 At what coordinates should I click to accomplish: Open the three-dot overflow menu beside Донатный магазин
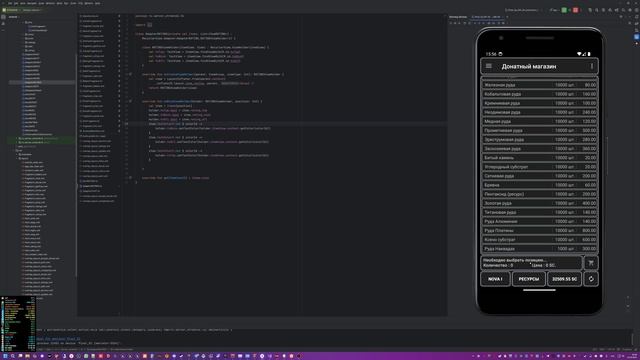(591, 66)
